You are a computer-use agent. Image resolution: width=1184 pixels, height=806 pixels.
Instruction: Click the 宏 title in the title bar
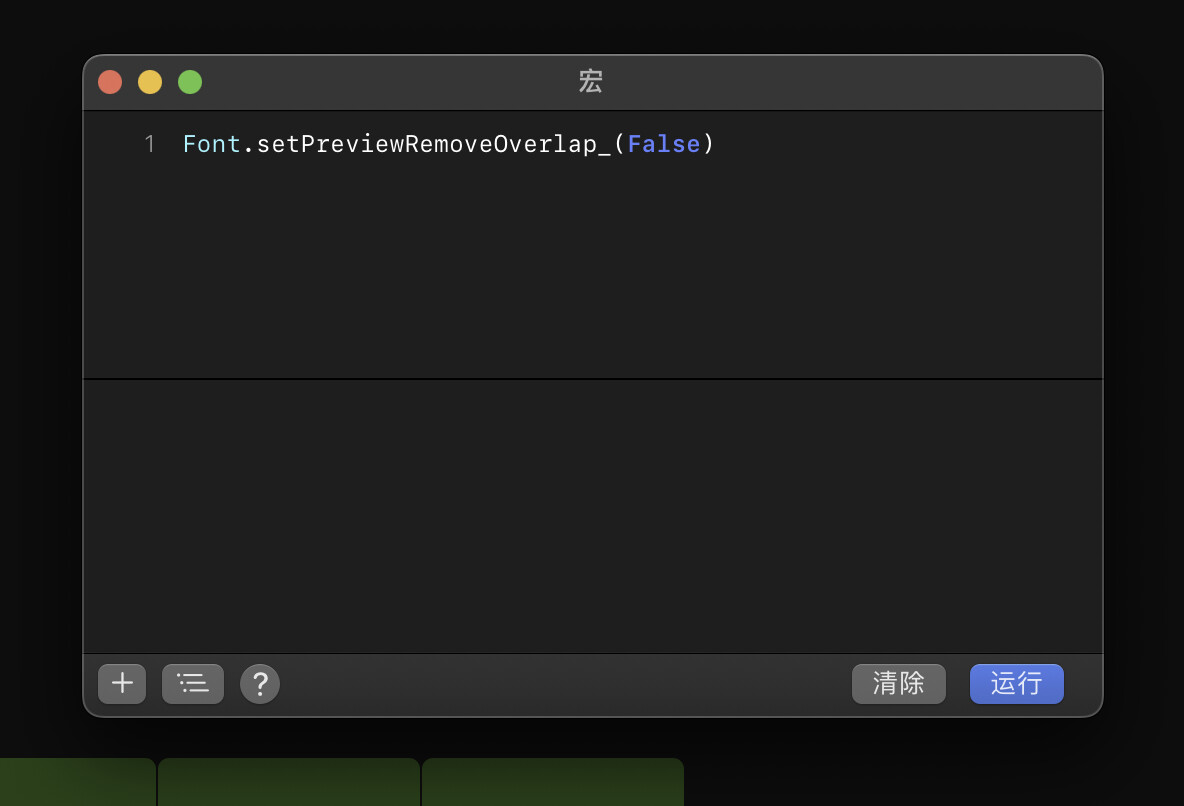[x=591, y=82]
